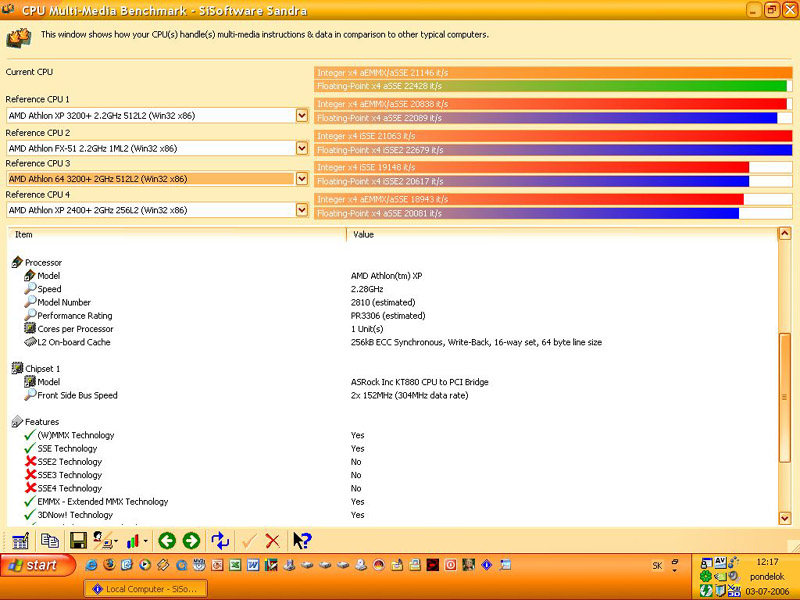Screen dimensions: 800x600
Task: Click the What's This help cursor icon
Action: (302, 540)
